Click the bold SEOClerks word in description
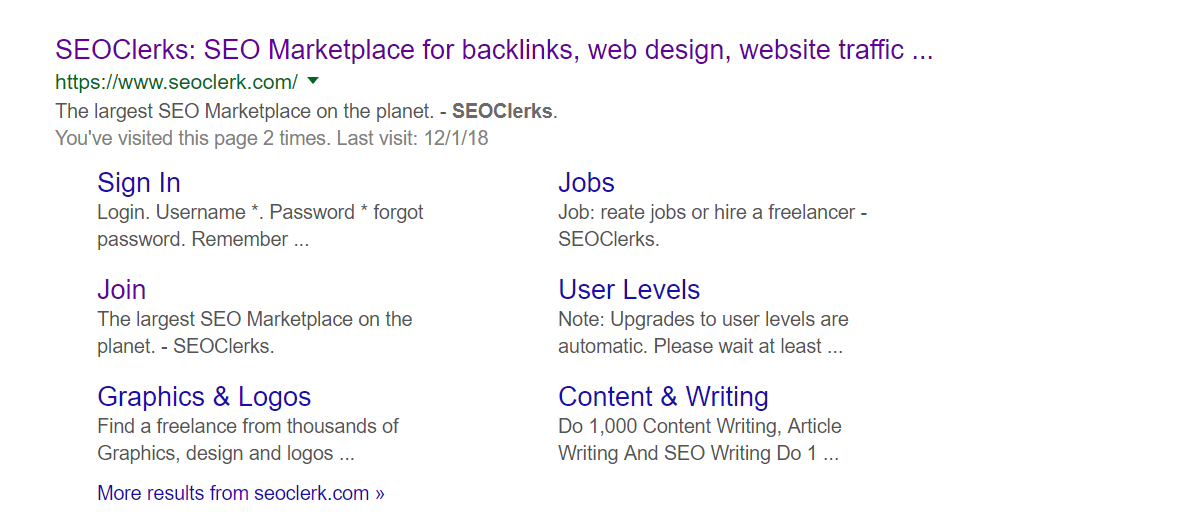 pos(502,111)
